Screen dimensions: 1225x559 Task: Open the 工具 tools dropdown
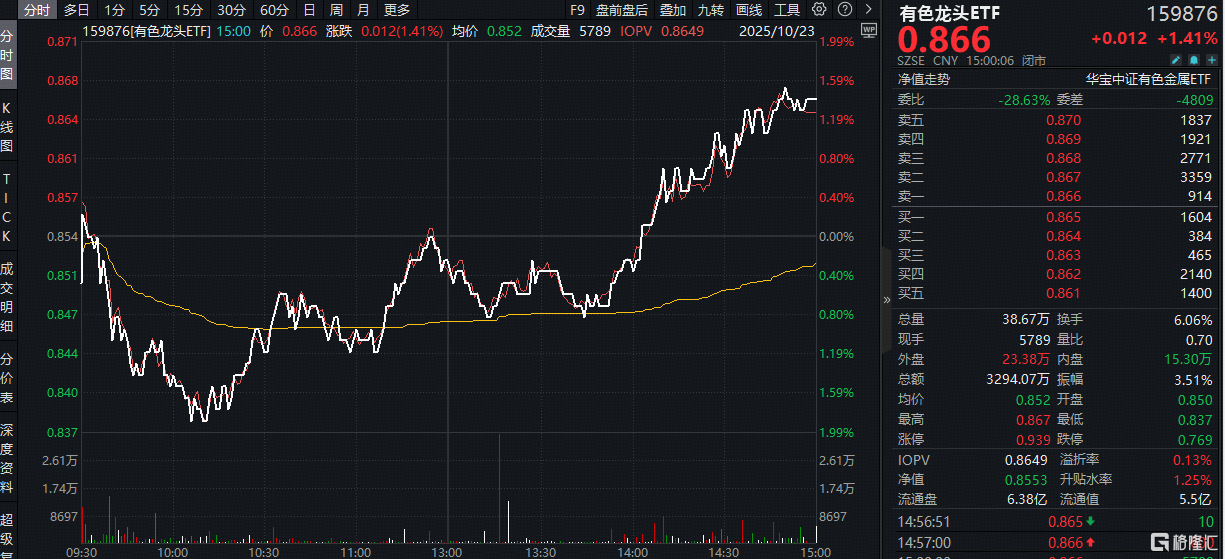point(787,10)
